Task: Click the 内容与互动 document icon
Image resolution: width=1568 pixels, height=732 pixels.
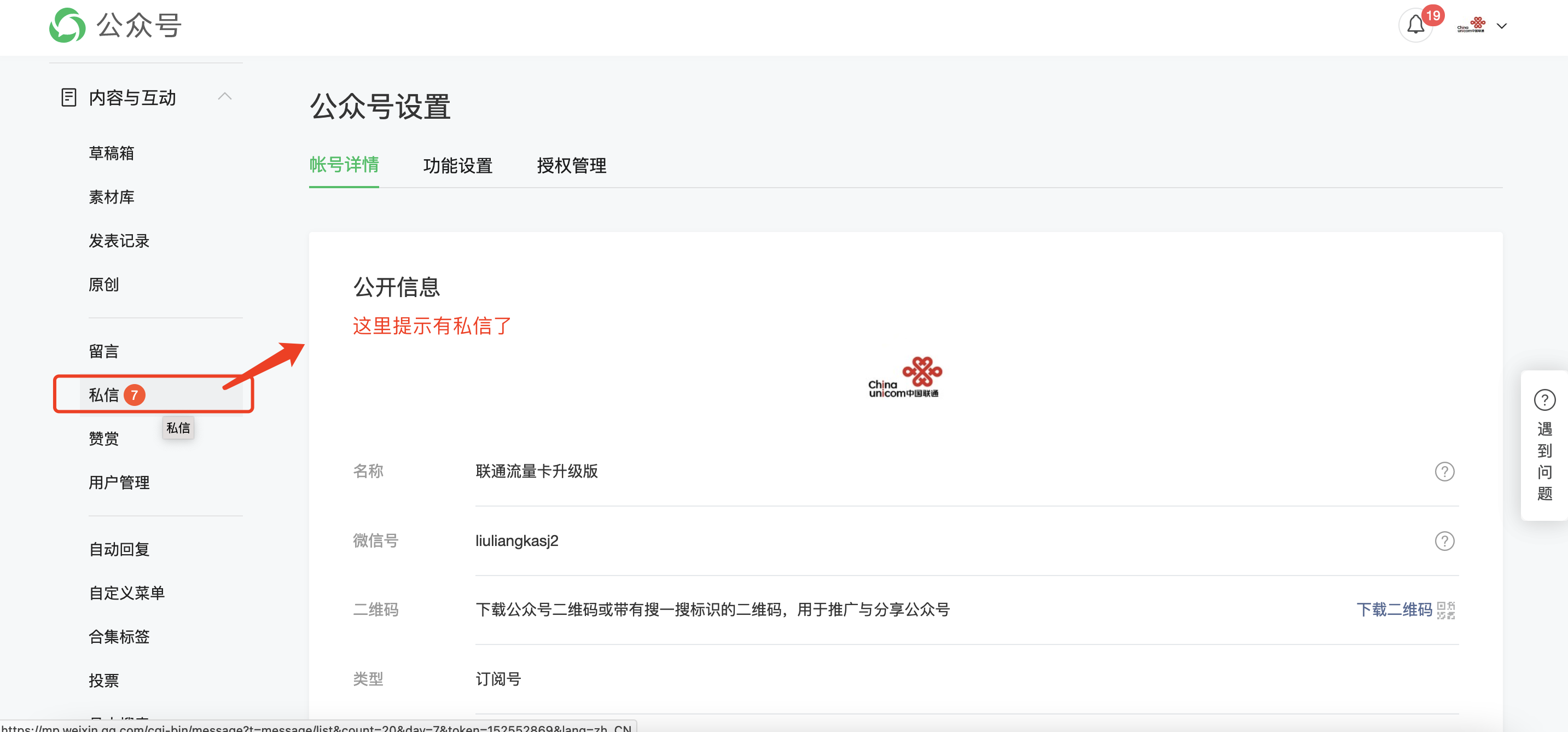Action: (x=69, y=97)
